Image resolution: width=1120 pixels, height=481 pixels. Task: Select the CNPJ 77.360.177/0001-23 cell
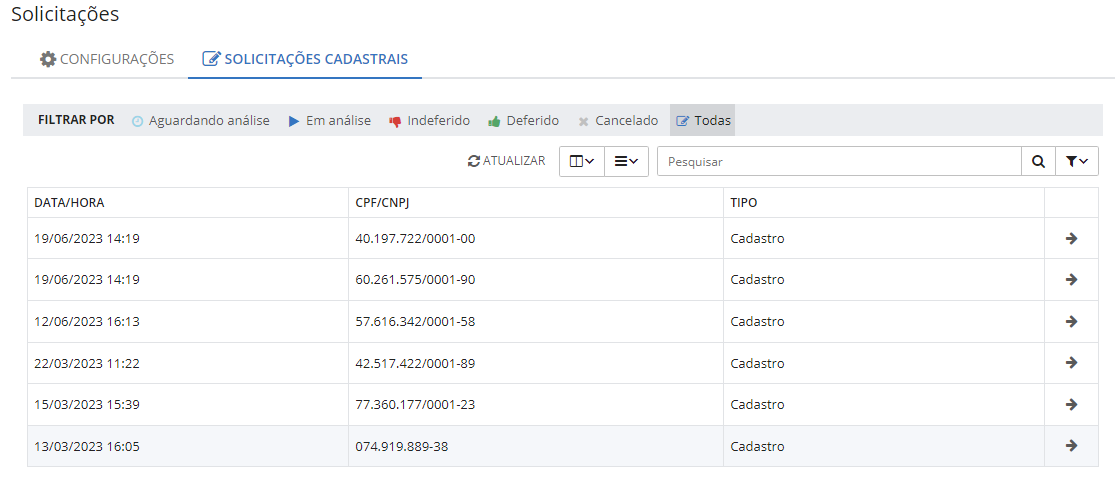pos(536,405)
